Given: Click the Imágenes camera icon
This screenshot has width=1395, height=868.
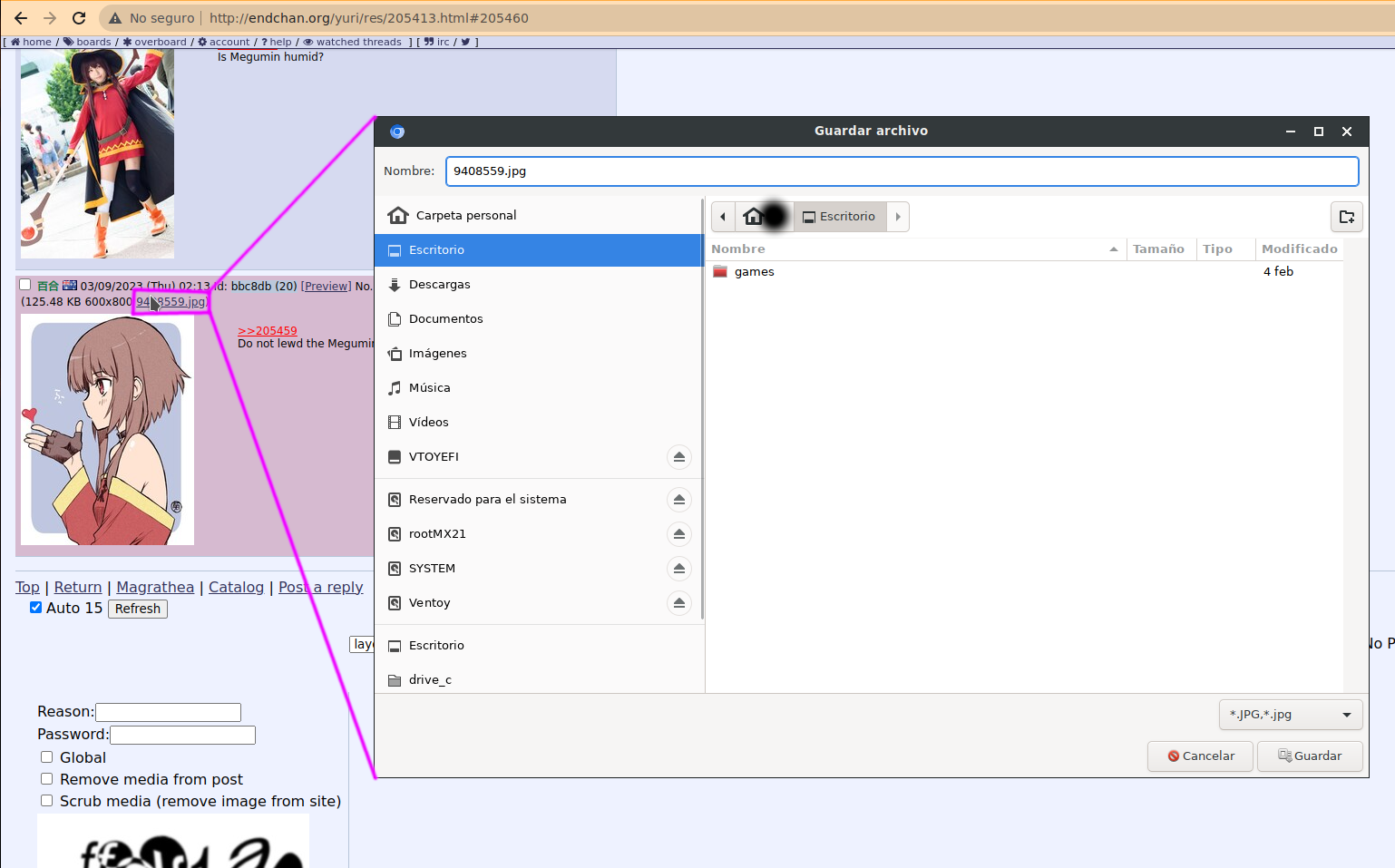Looking at the screenshot, I should click(x=395, y=354).
